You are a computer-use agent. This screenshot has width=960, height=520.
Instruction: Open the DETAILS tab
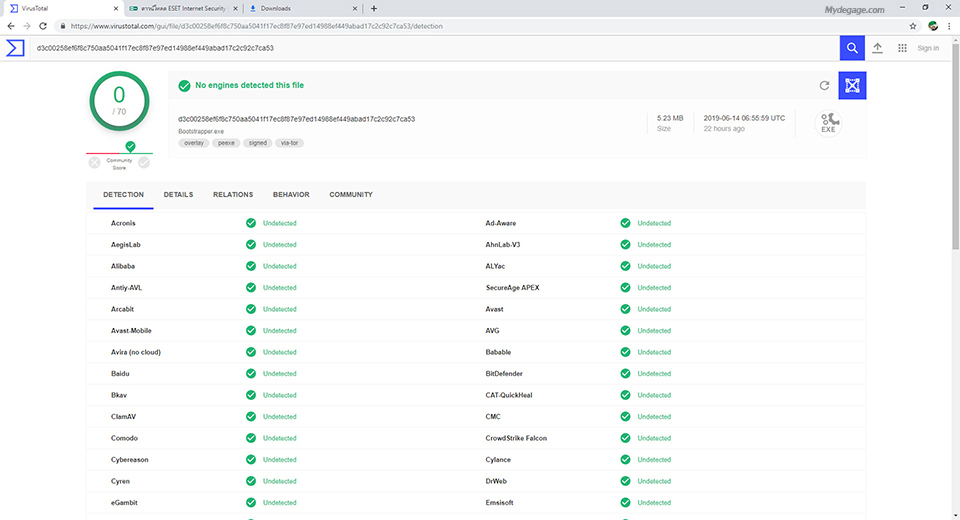click(x=178, y=195)
